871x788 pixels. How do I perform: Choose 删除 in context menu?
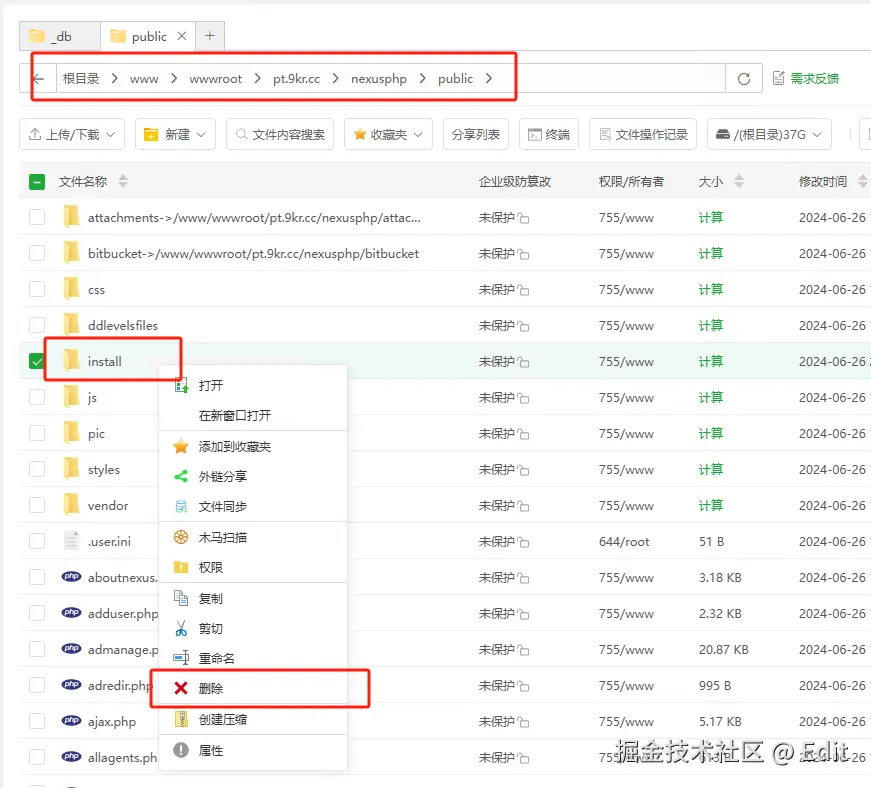[253, 689]
